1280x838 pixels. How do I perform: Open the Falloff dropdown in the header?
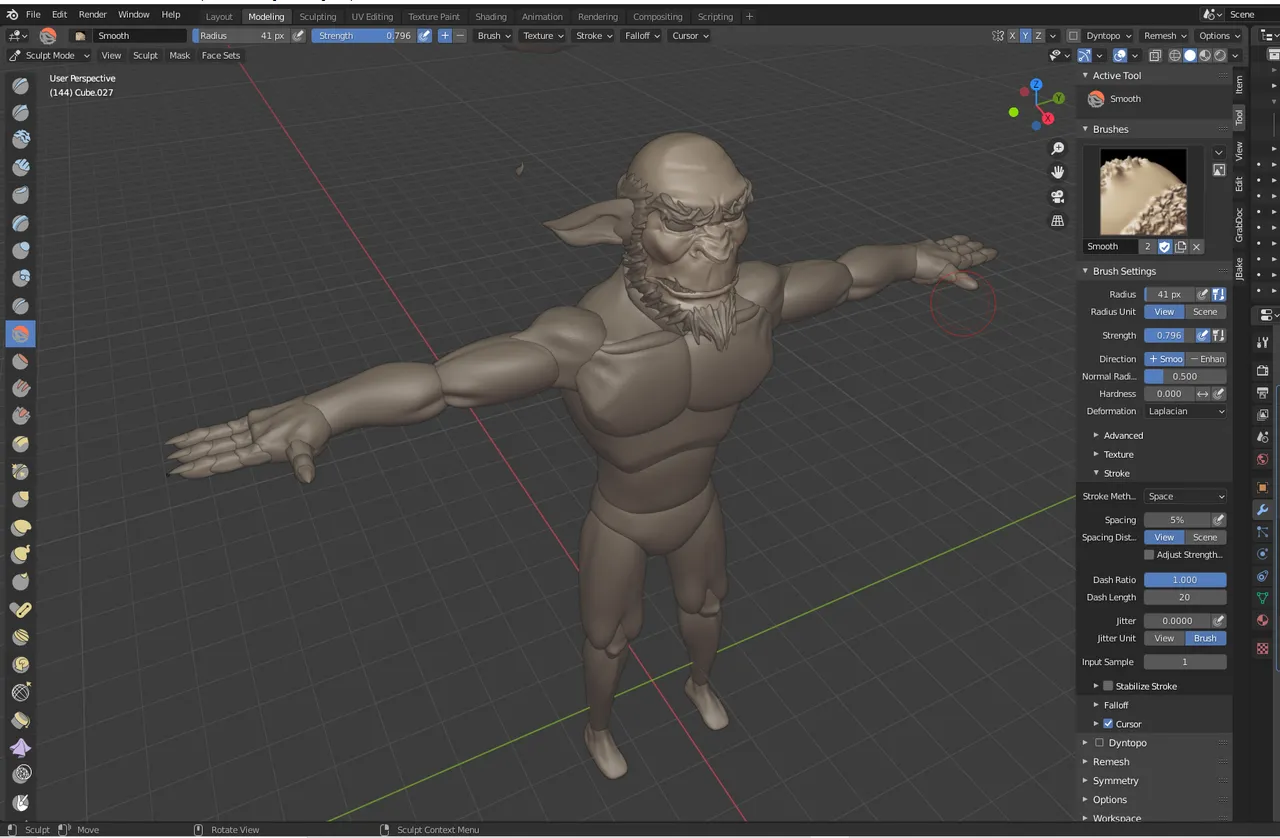641,35
